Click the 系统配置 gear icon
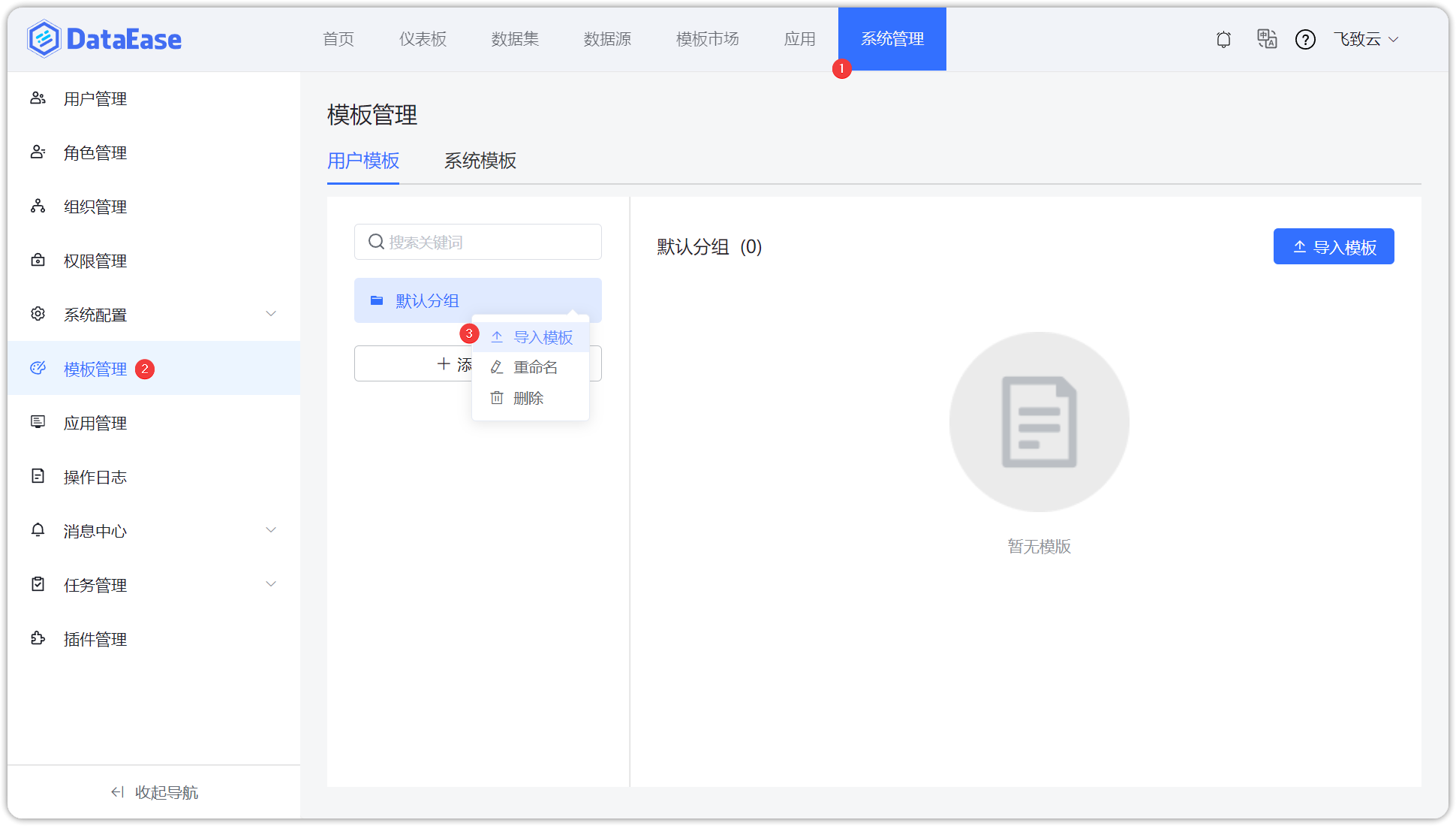 [38, 314]
